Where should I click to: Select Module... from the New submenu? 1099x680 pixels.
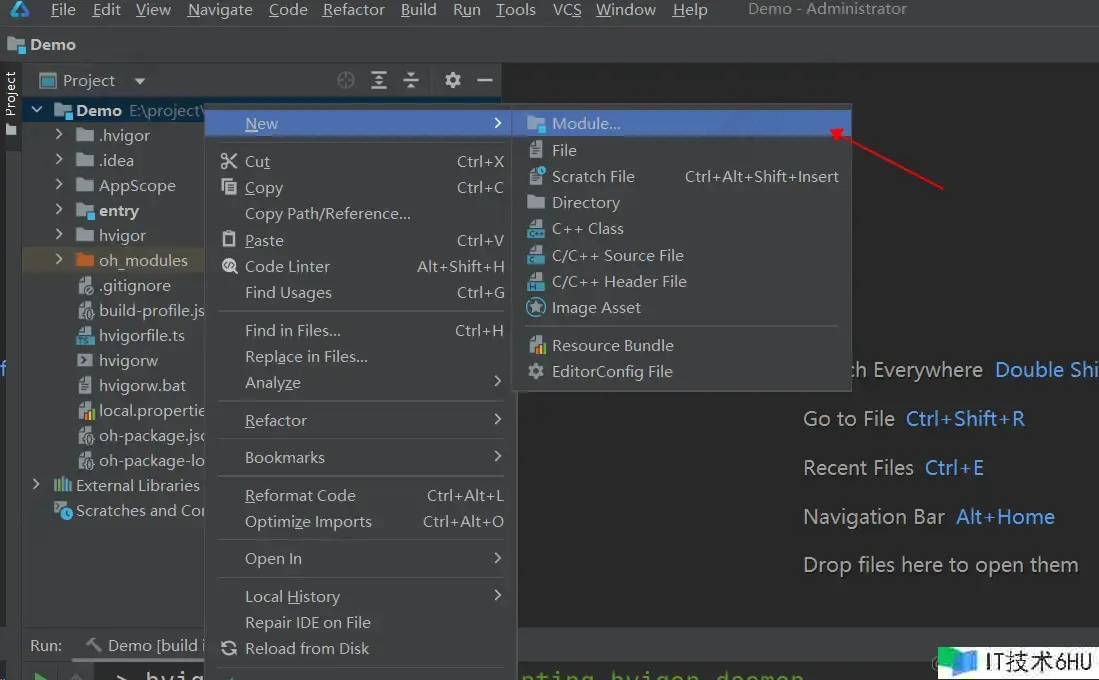pos(586,124)
